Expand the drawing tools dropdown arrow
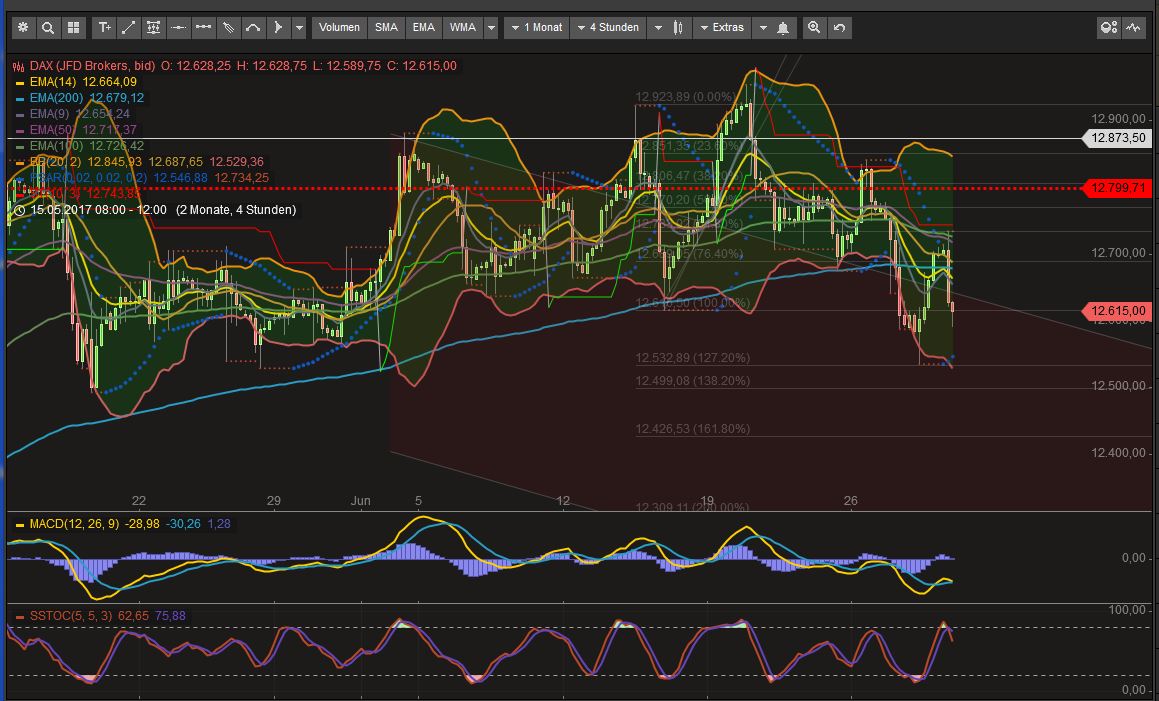 tap(298, 27)
